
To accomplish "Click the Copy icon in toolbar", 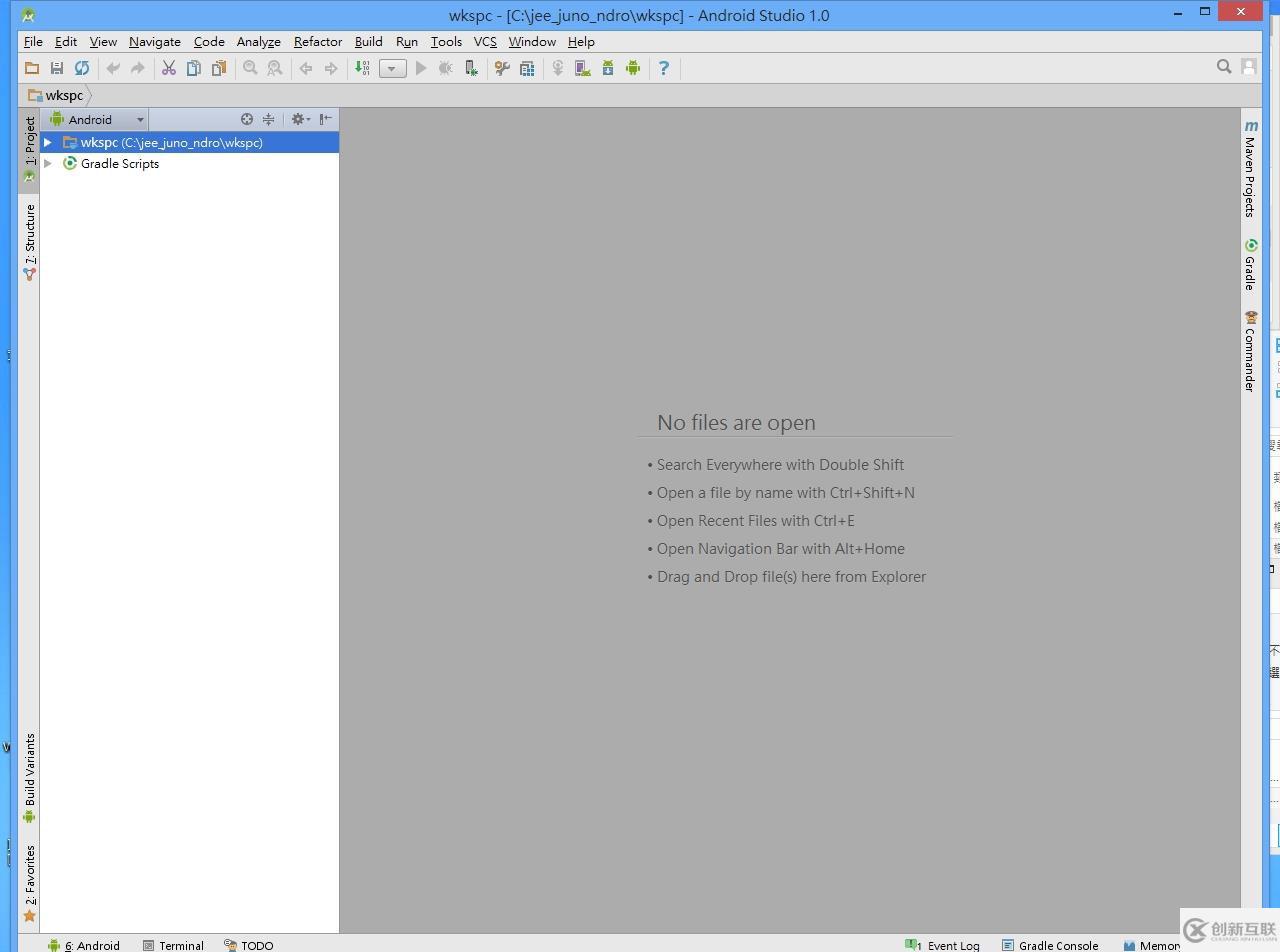I will [194, 68].
